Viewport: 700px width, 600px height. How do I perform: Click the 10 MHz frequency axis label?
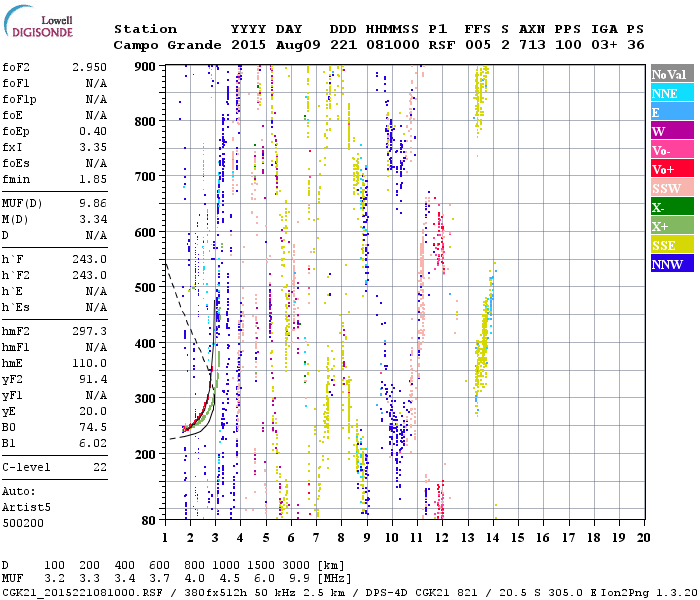[x=392, y=538]
